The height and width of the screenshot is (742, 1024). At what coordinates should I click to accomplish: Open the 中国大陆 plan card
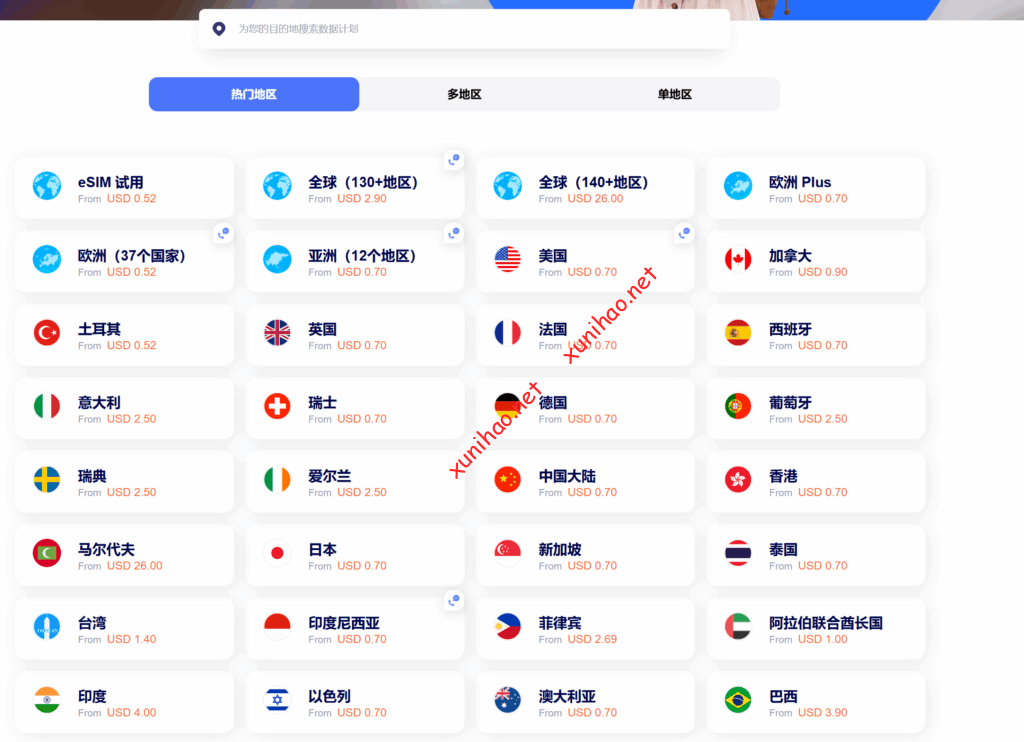pyautogui.click(x=585, y=482)
